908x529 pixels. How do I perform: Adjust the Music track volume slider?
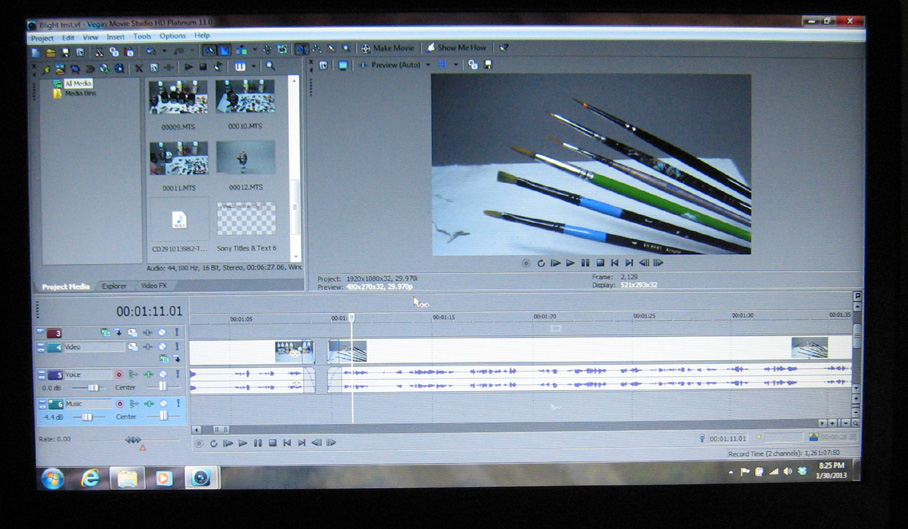[87, 417]
